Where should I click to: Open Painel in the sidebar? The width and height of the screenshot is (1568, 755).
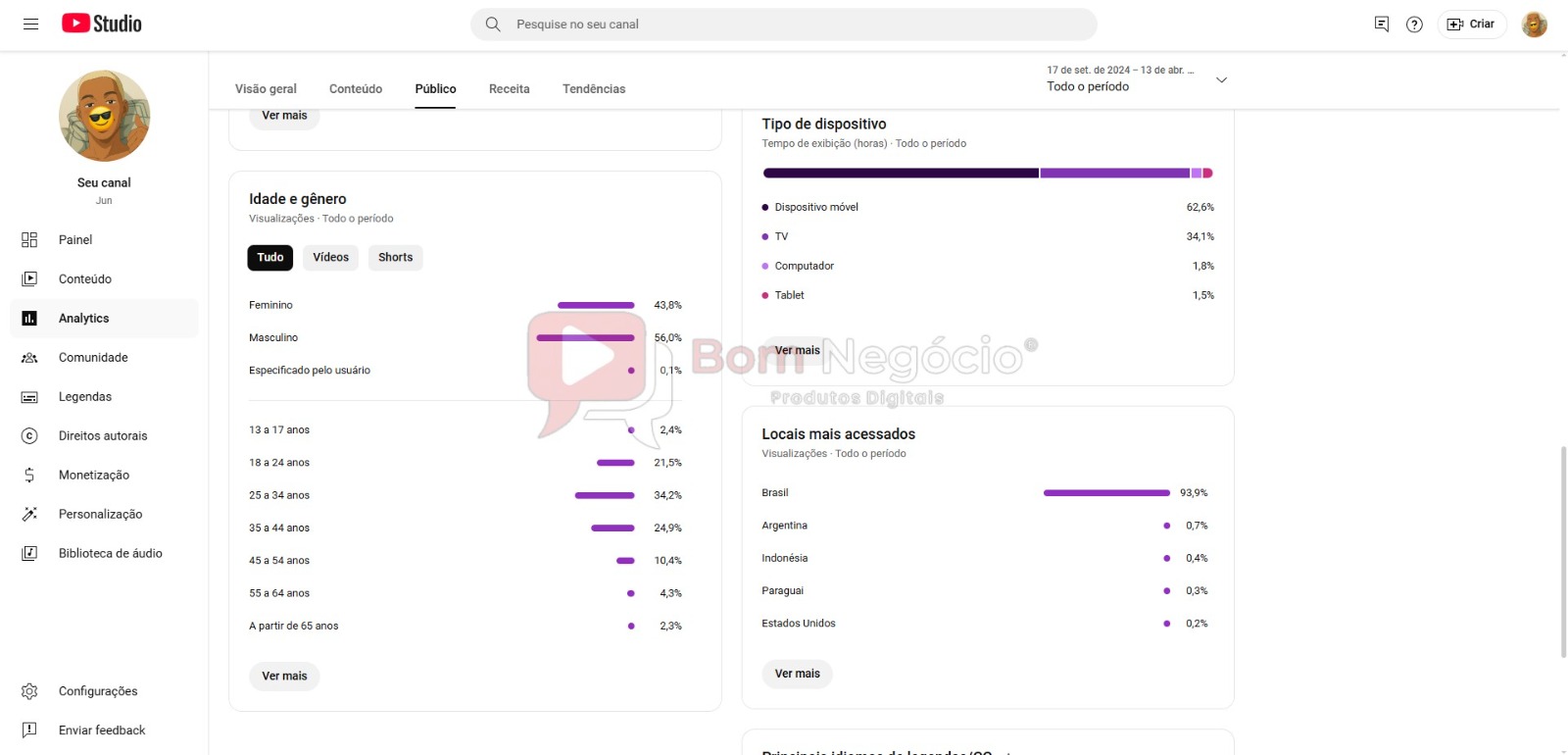pos(104,240)
